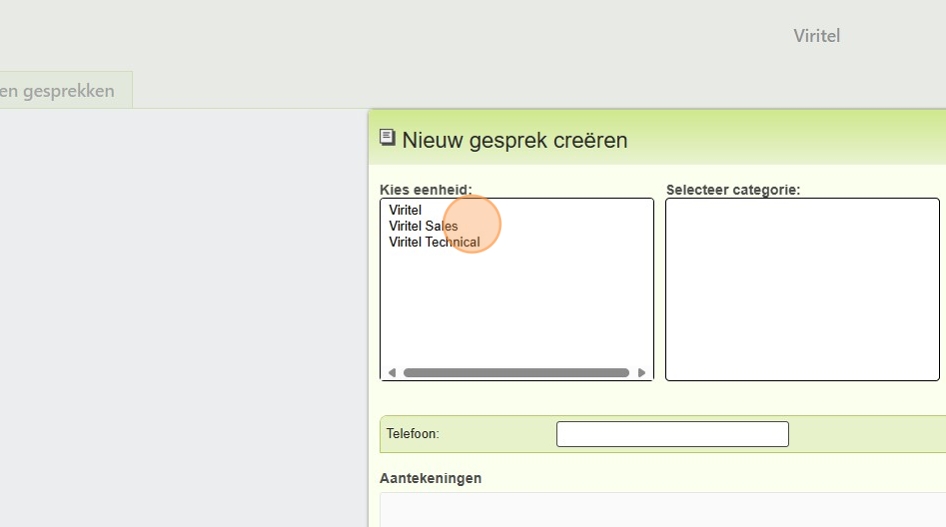
Task: Click inside the Selecteer categorie list box
Action: coord(802,289)
